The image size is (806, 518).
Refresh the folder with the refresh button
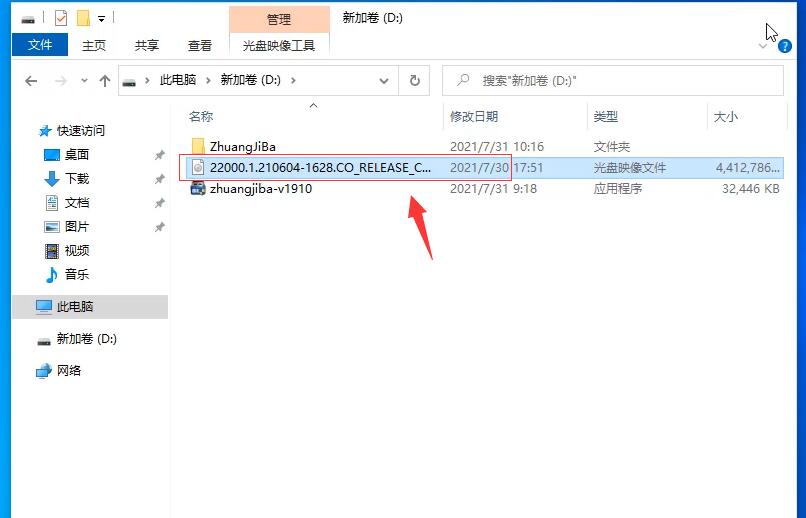coord(414,81)
